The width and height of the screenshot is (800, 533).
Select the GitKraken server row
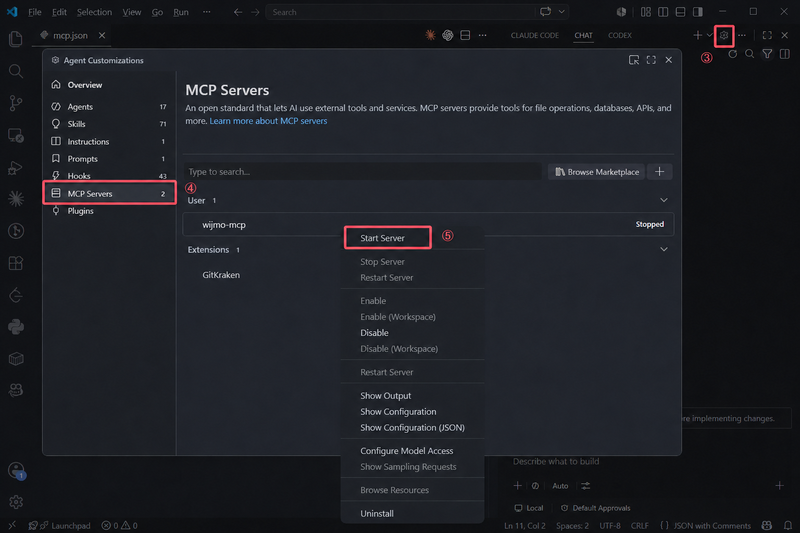click(429, 275)
